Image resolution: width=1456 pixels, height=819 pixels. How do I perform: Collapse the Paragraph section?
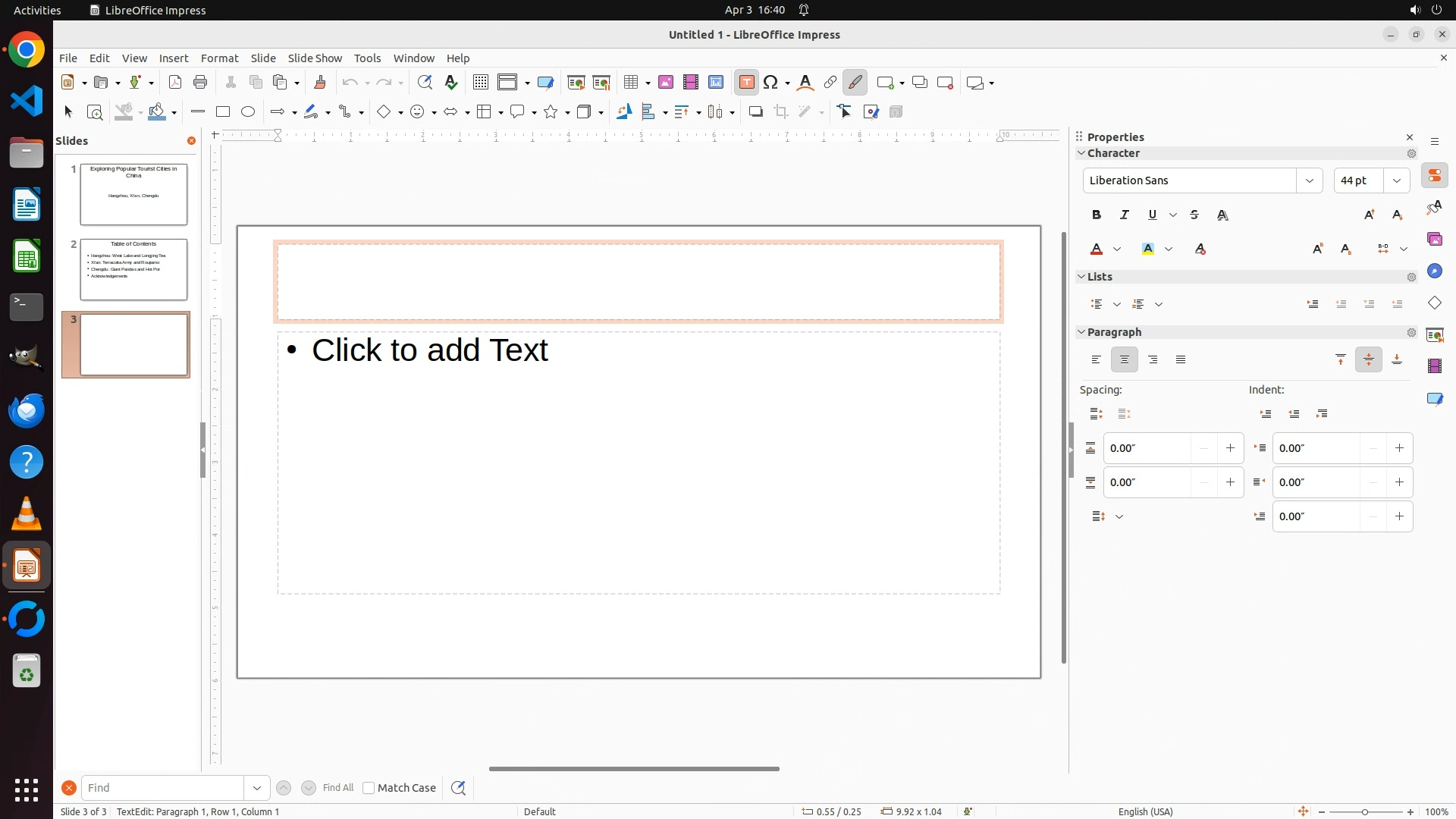pyautogui.click(x=1082, y=332)
